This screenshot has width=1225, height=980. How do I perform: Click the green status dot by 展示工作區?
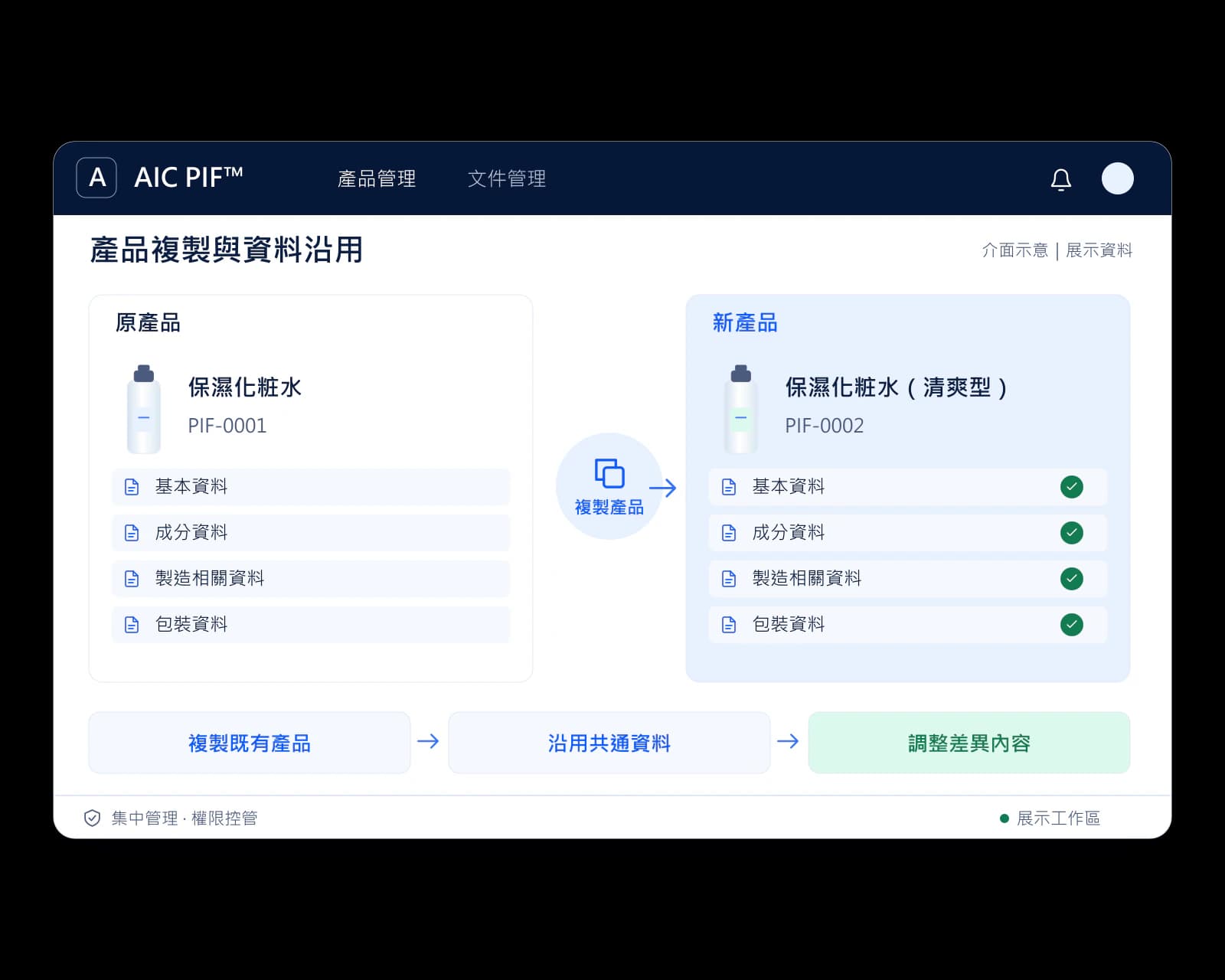[1004, 818]
